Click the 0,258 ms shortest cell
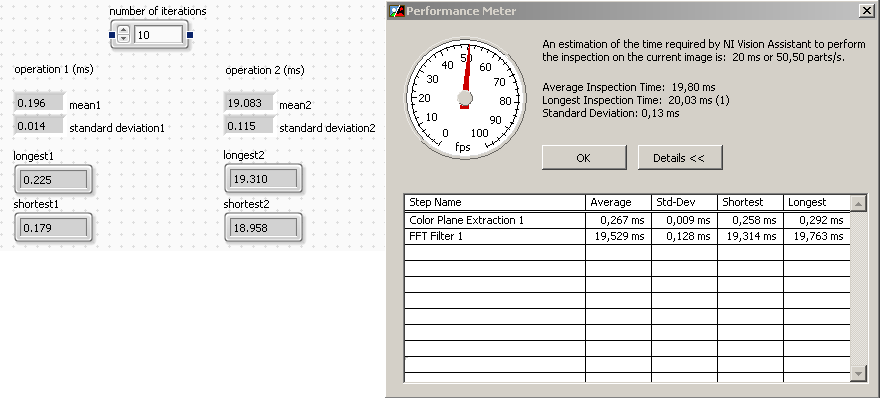This screenshot has width=880, height=398. click(x=750, y=221)
